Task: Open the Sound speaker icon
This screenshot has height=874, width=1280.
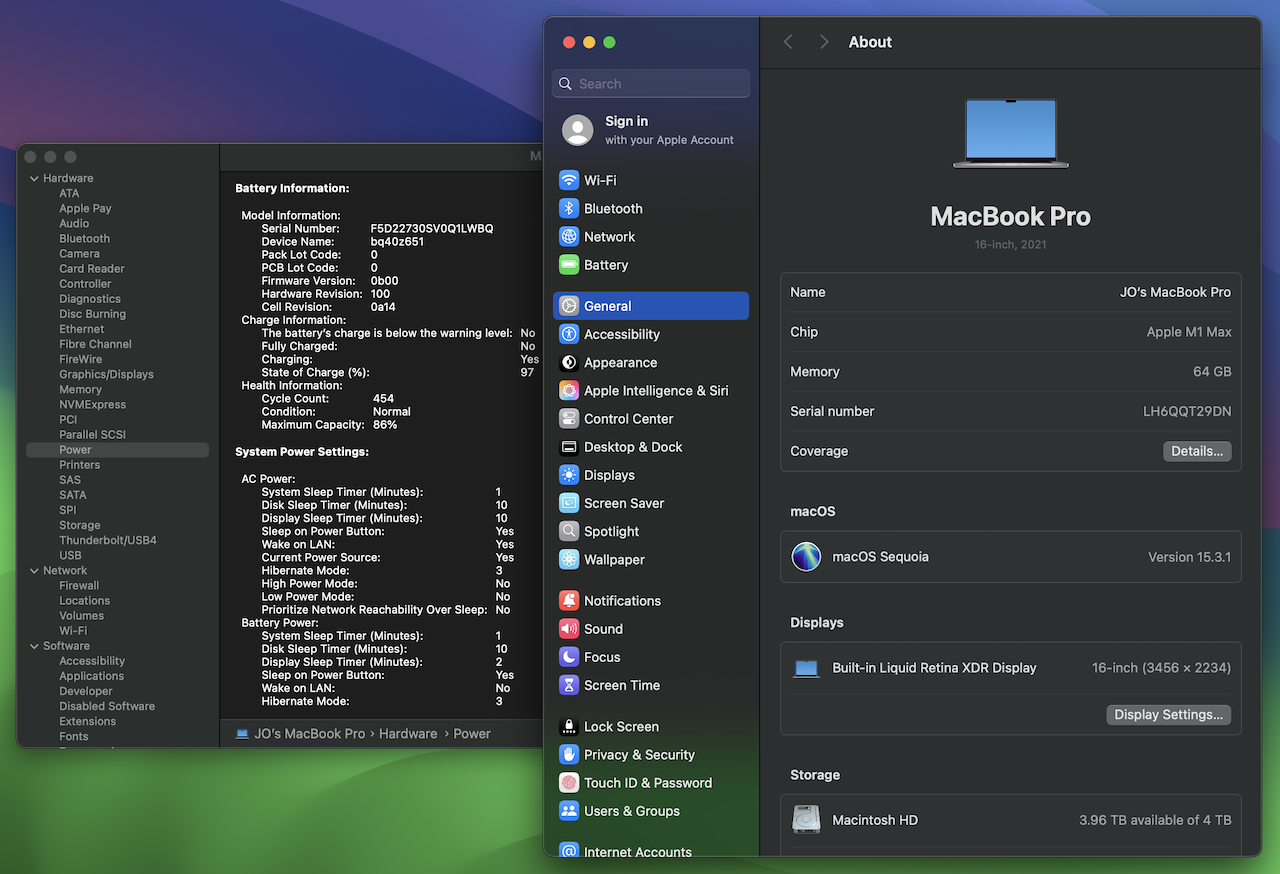Action: click(569, 628)
